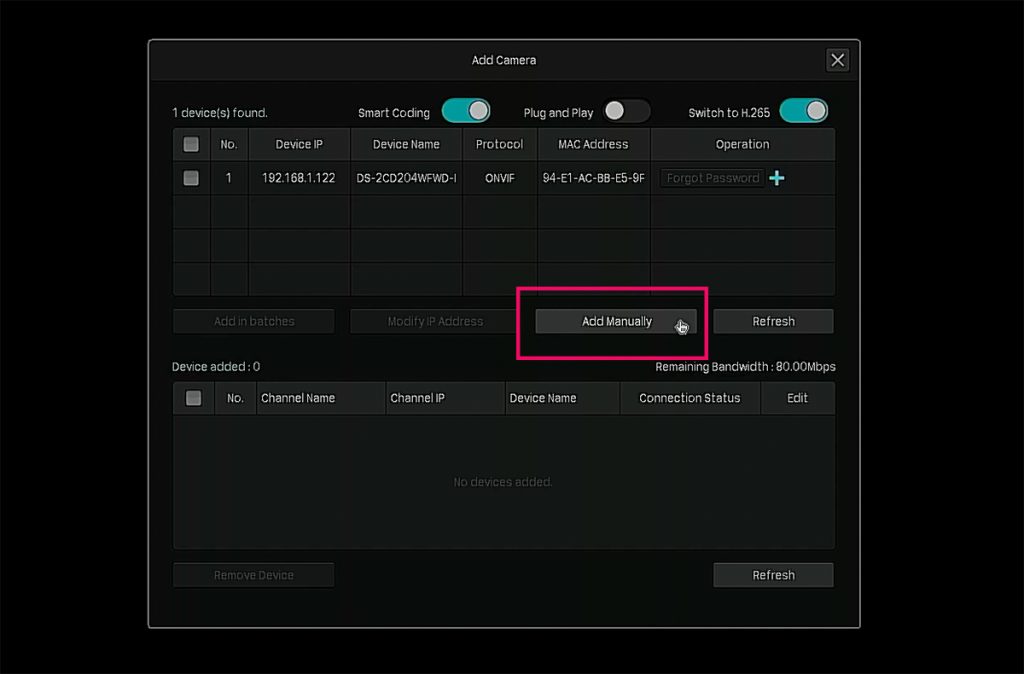This screenshot has height=674, width=1024.
Task: Toggle the Smart Coding switch
Action: pyautogui.click(x=466, y=111)
